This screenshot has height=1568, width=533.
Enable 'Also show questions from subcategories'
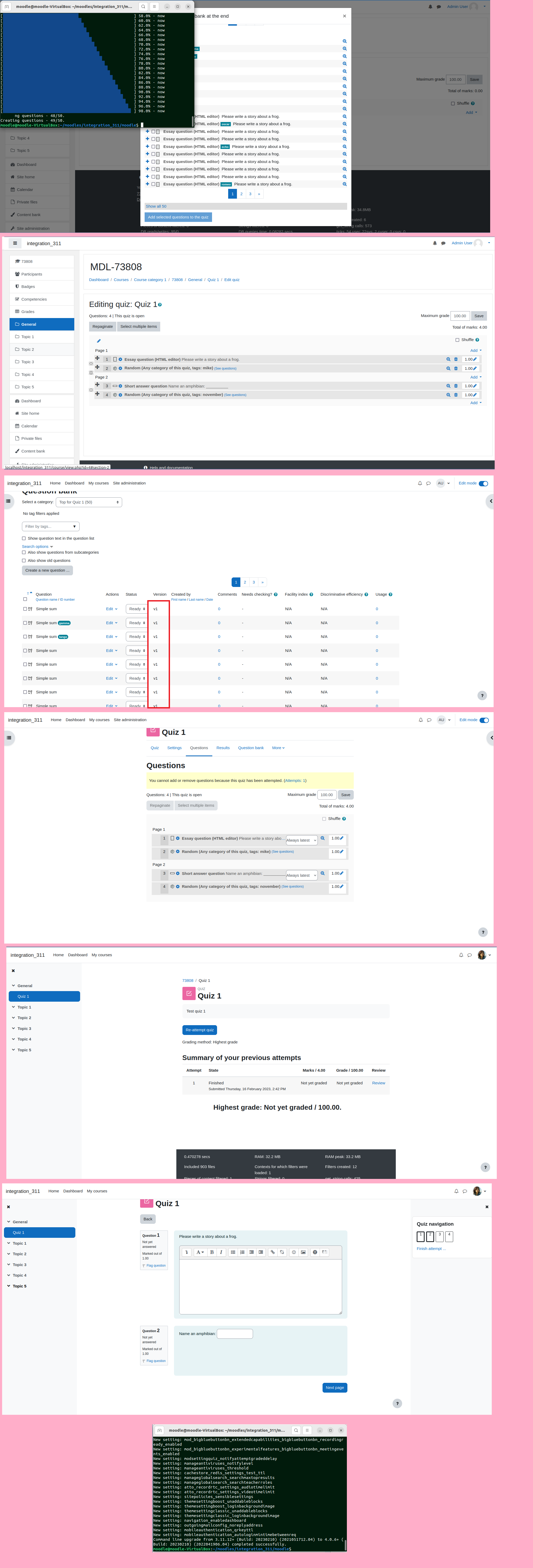click(x=24, y=553)
